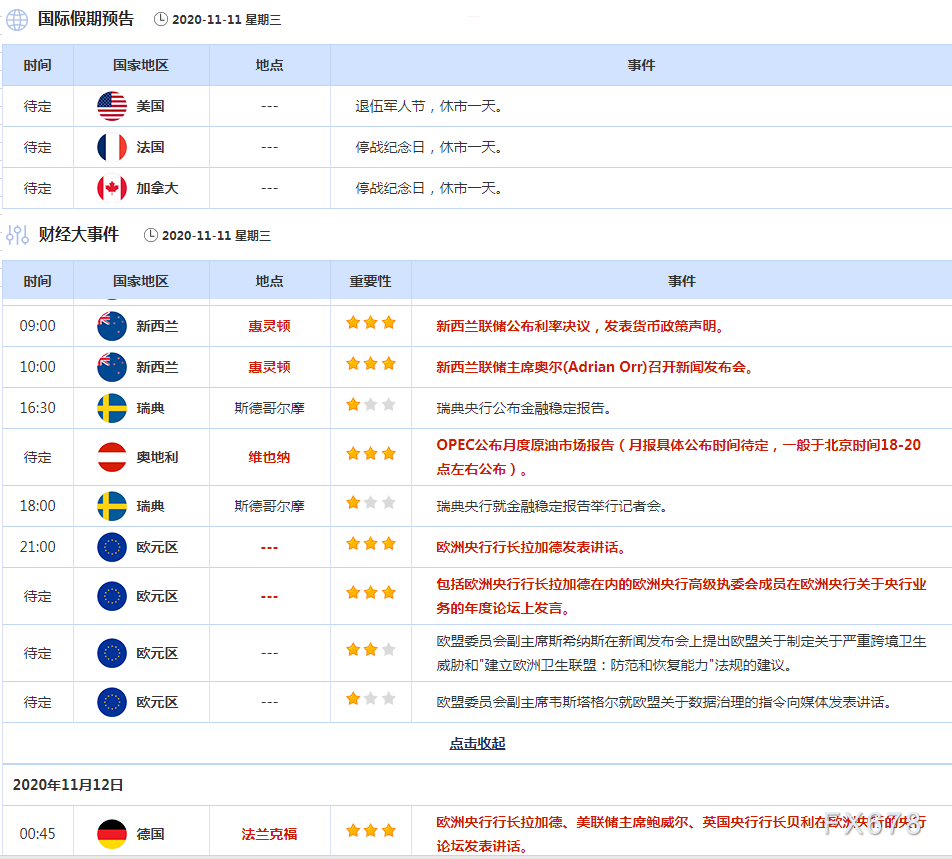The image size is (952, 859).
Task: Click the 奥地利 country label
Action: click(x=157, y=457)
